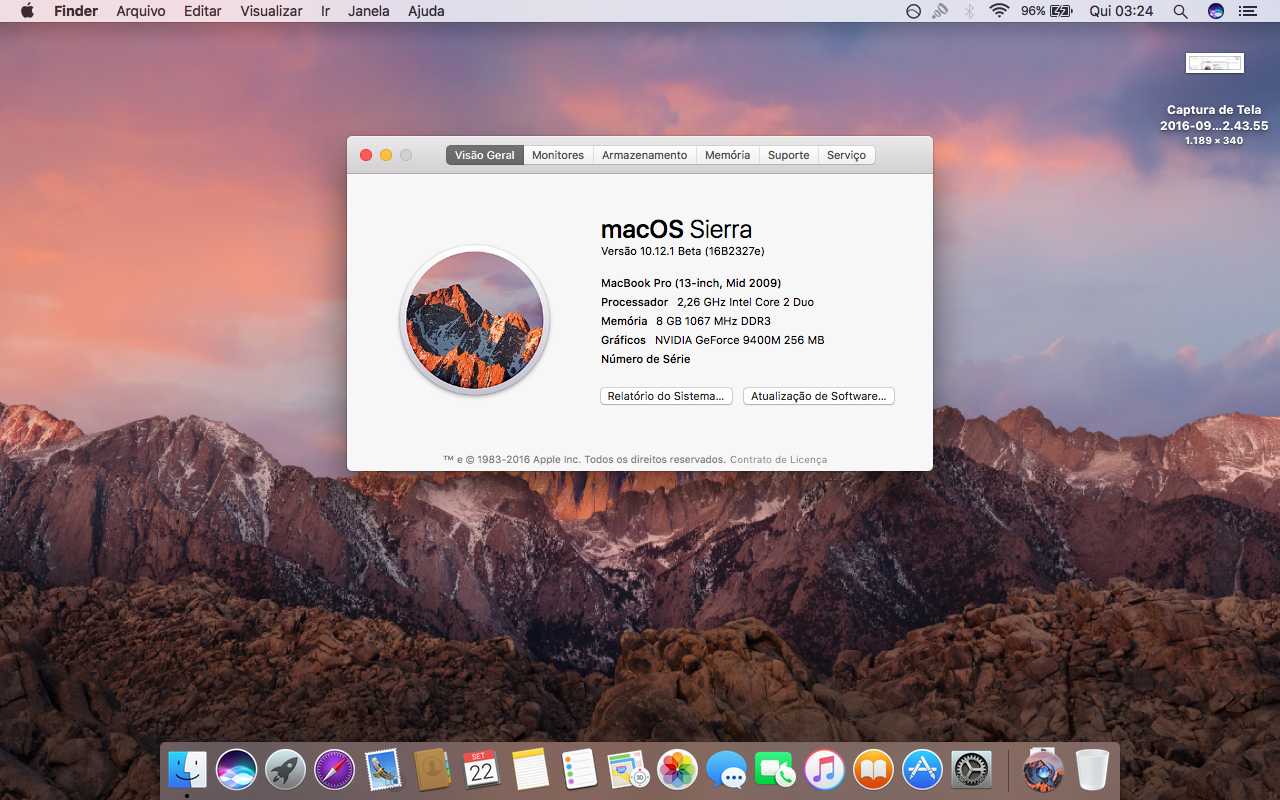Switch to the Monitores tab
Screen dimensions: 1280x800
(558, 155)
